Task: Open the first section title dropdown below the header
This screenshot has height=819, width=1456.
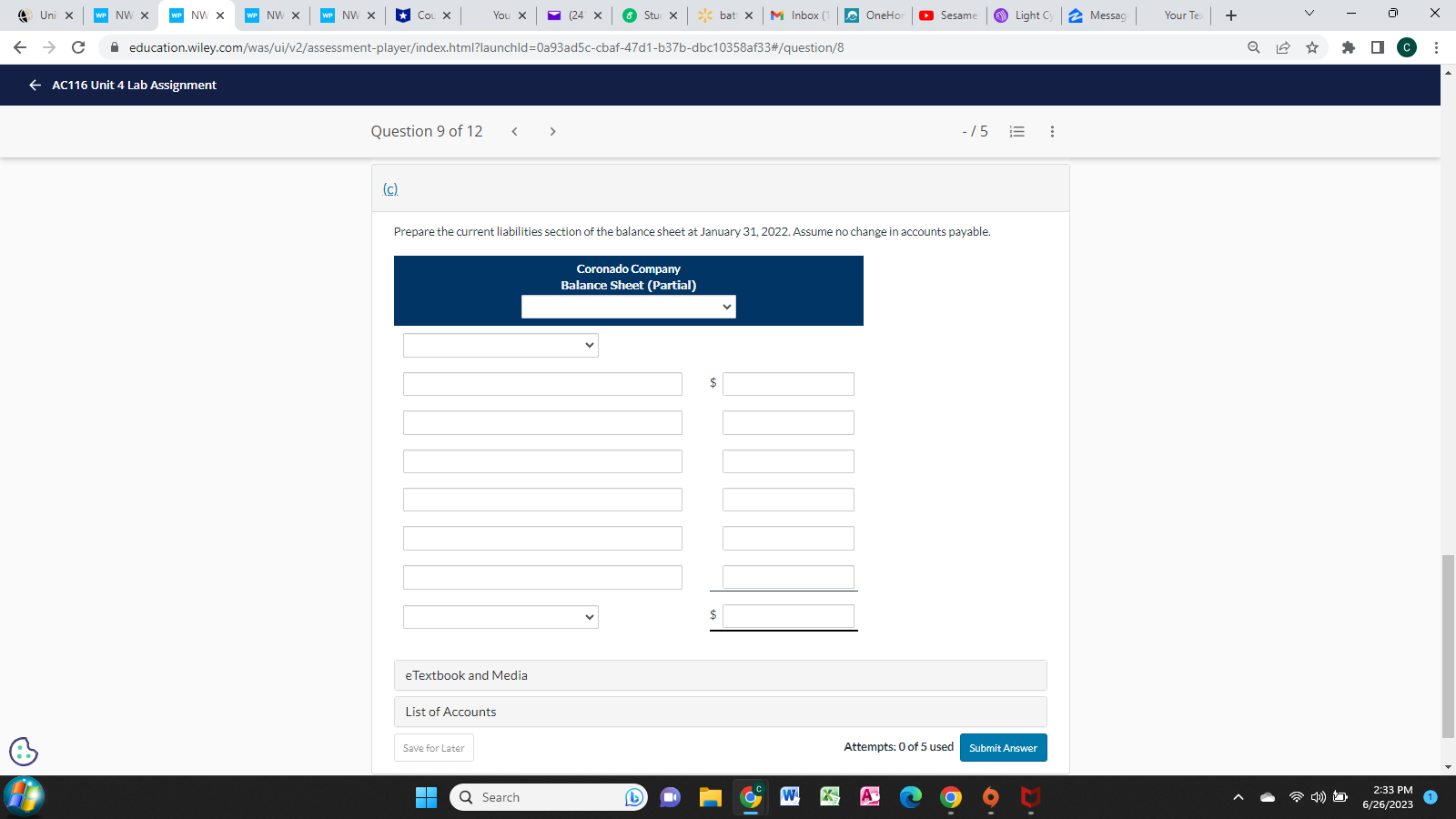Action: coord(500,345)
